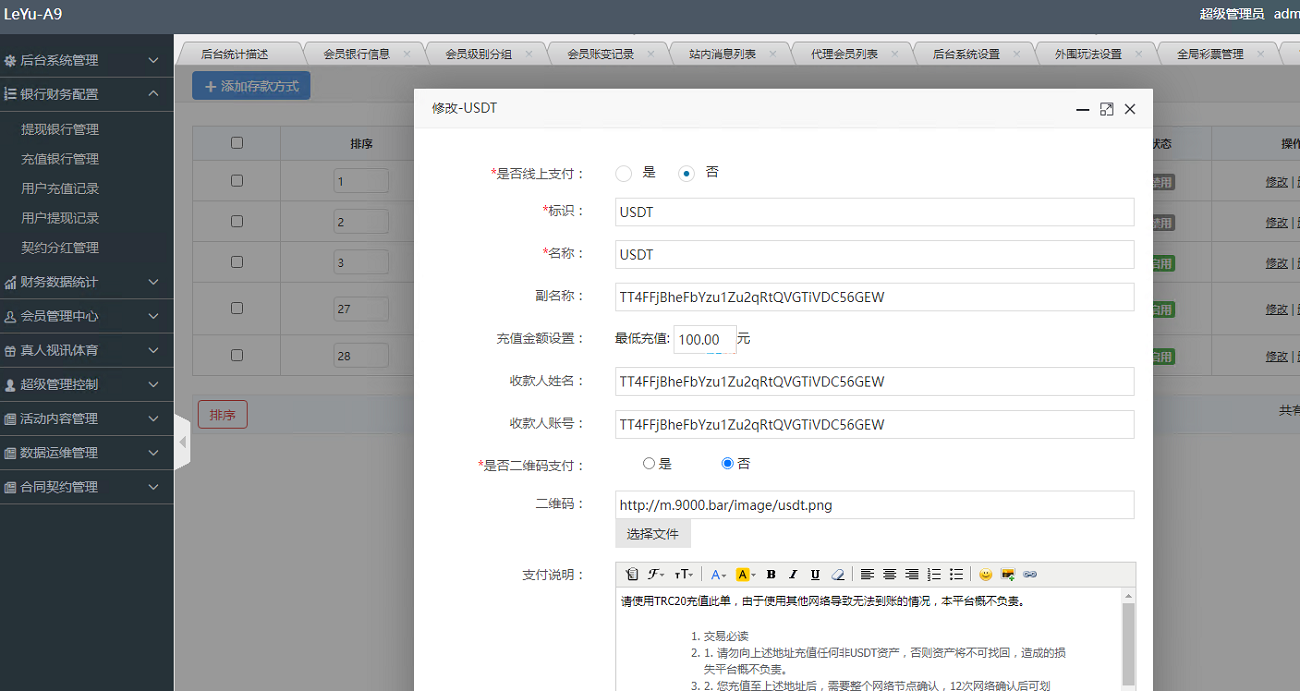Viewport: 1300px width, 691px height.
Task: Close the 会员银行信息 tab
Action: pos(406,54)
